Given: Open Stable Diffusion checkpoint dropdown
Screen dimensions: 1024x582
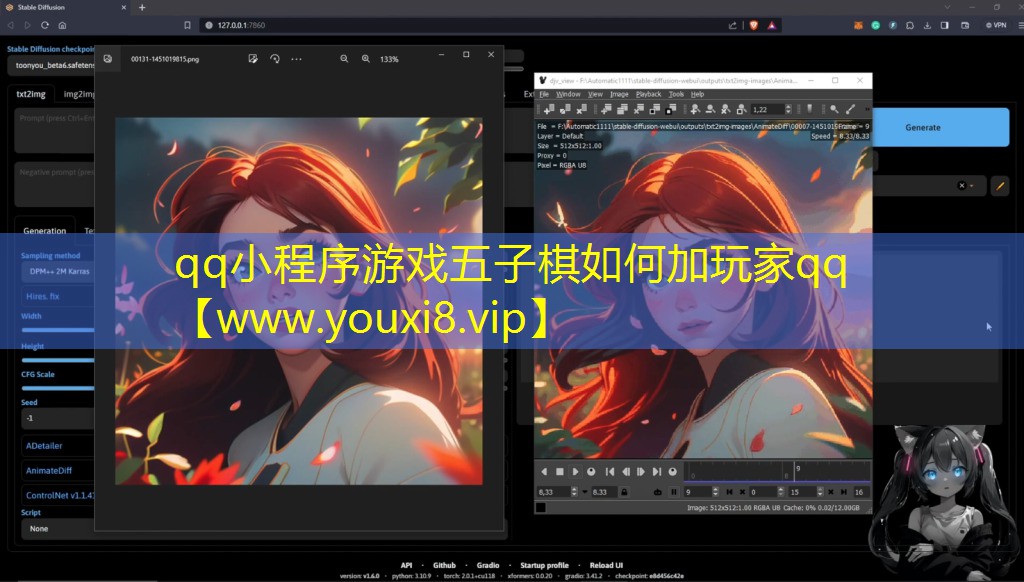Looking at the screenshot, I should point(52,65).
